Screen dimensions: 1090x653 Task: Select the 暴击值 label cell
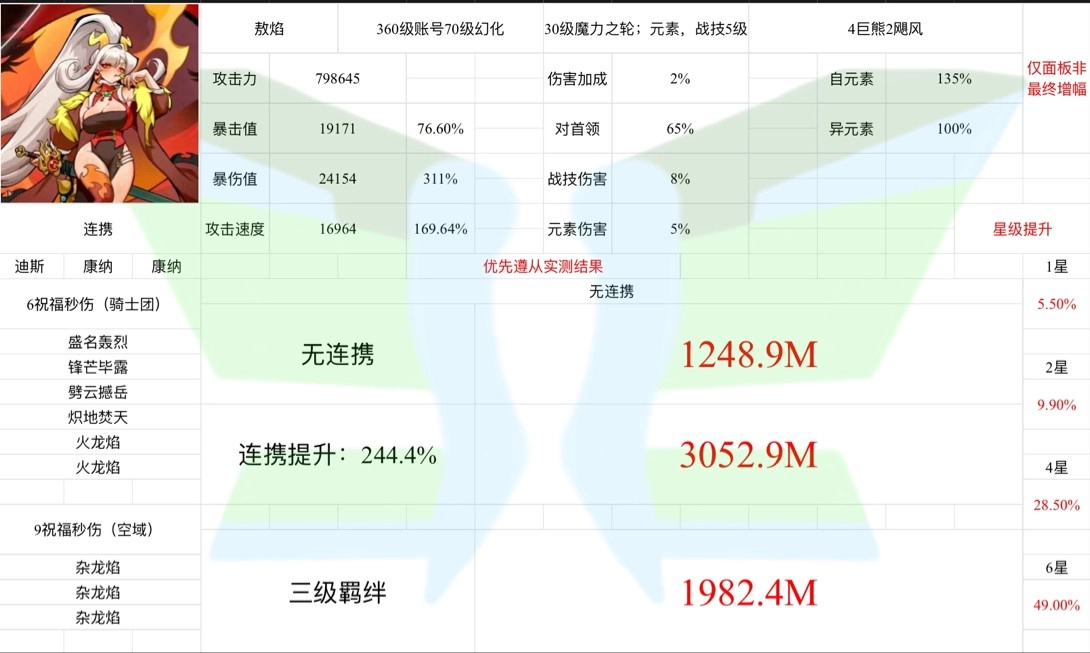pyautogui.click(x=235, y=129)
